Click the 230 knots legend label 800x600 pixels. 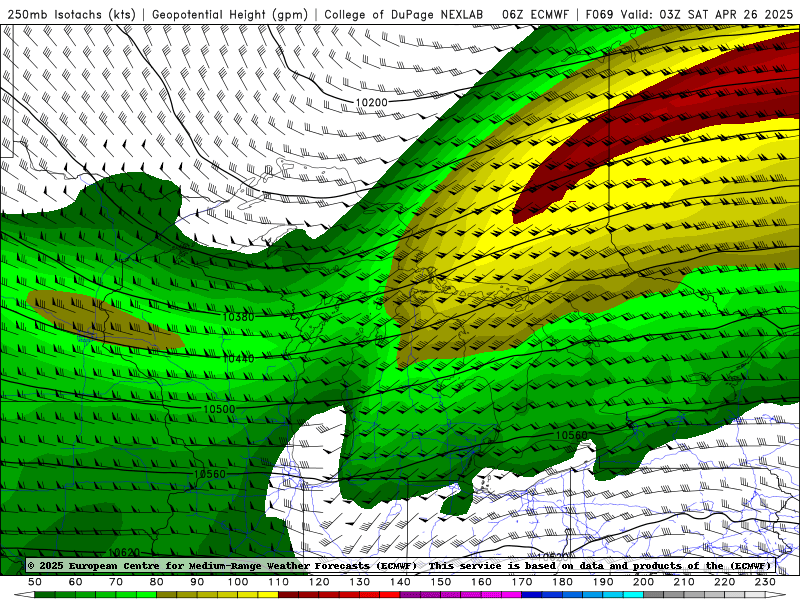coord(765,582)
